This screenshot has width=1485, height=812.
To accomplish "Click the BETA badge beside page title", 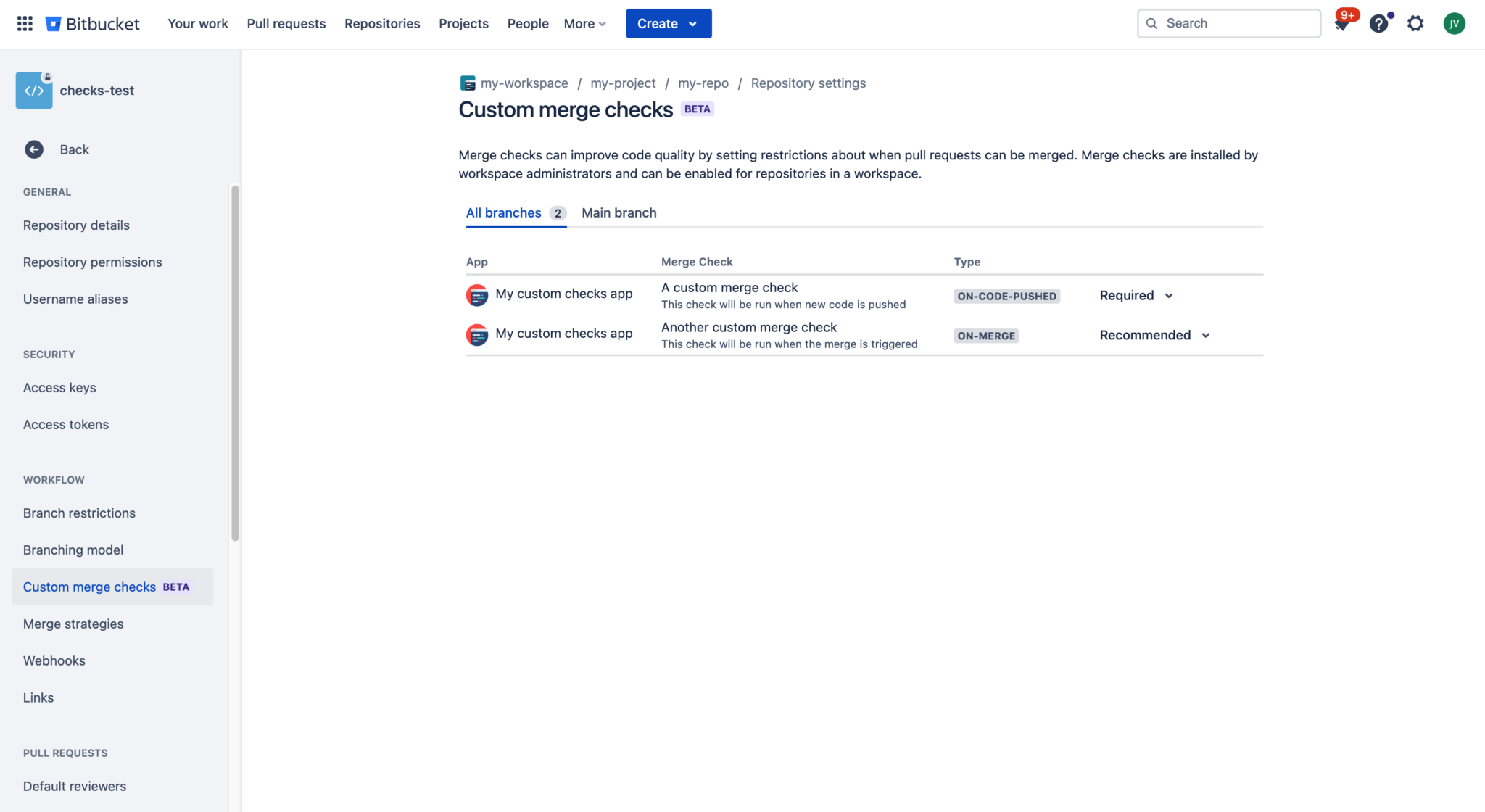I will [x=698, y=109].
